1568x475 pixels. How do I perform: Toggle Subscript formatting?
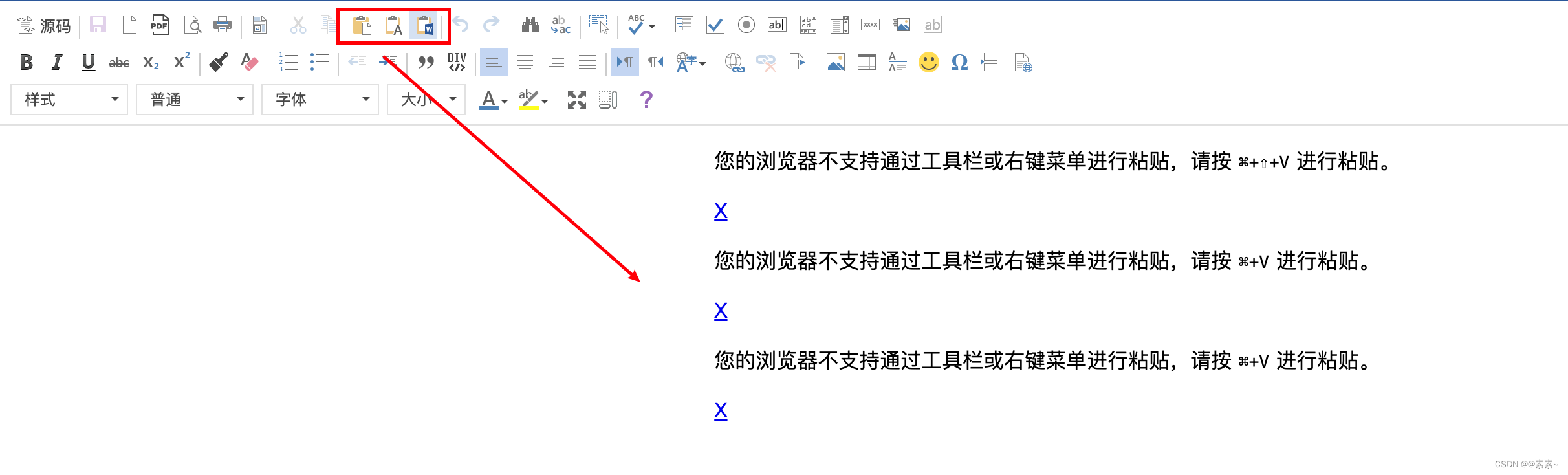tap(151, 62)
